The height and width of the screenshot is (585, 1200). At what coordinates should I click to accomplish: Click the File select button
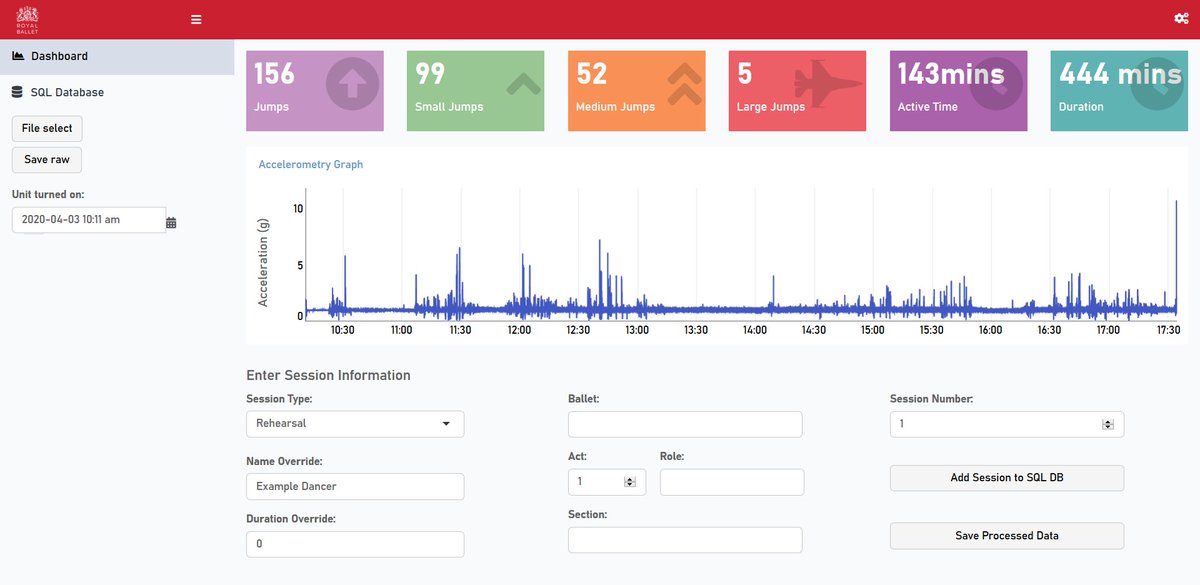(x=47, y=128)
